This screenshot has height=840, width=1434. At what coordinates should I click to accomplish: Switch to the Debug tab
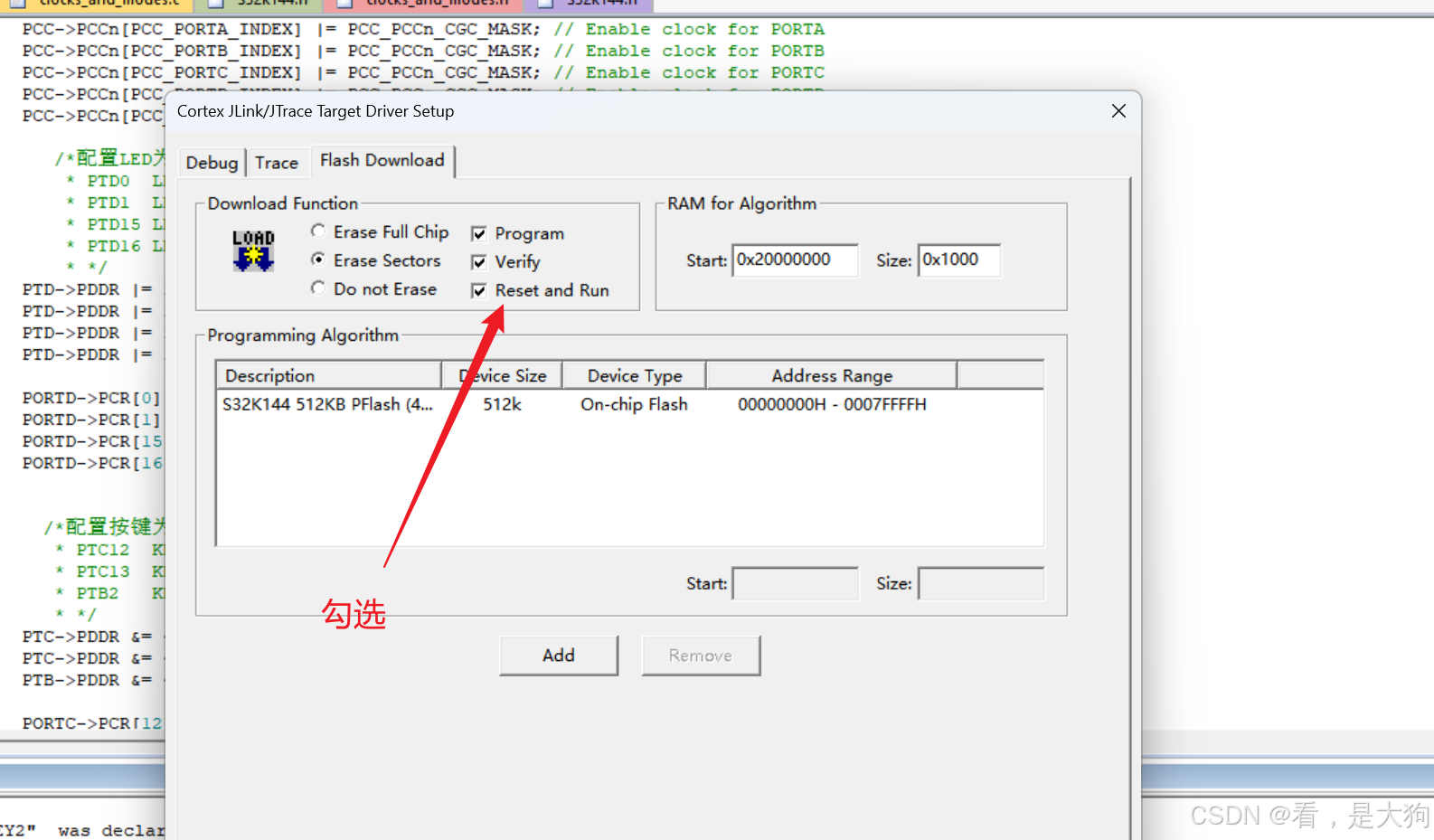coord(212,163)
